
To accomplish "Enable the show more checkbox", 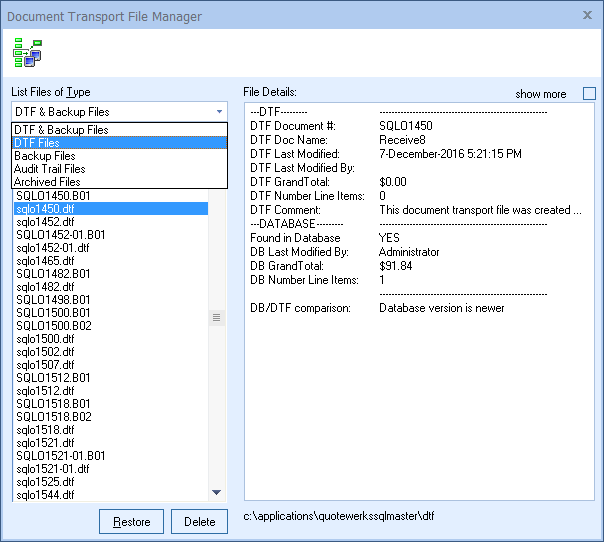I will [x=588, y=94].
